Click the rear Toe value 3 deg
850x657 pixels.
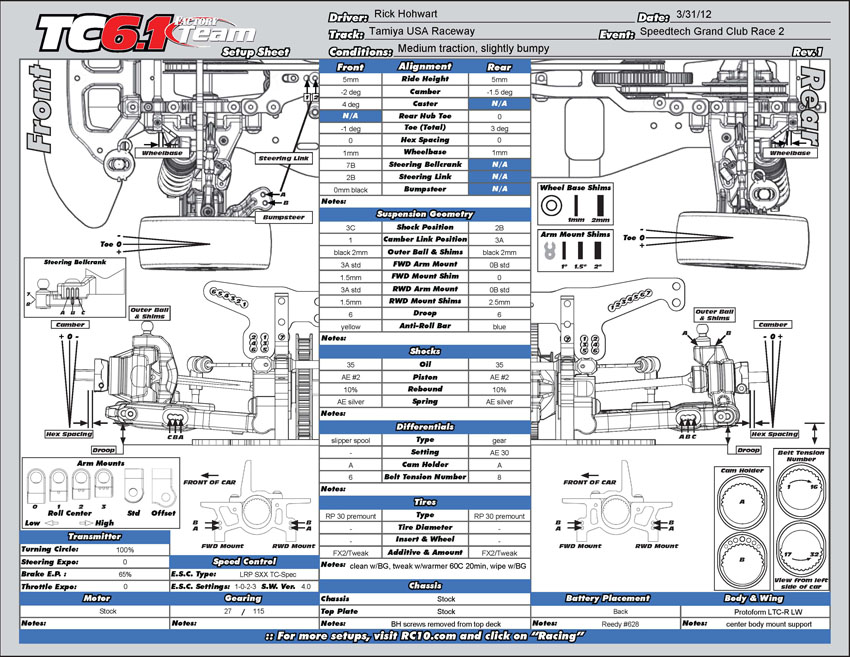coord(499,128)
